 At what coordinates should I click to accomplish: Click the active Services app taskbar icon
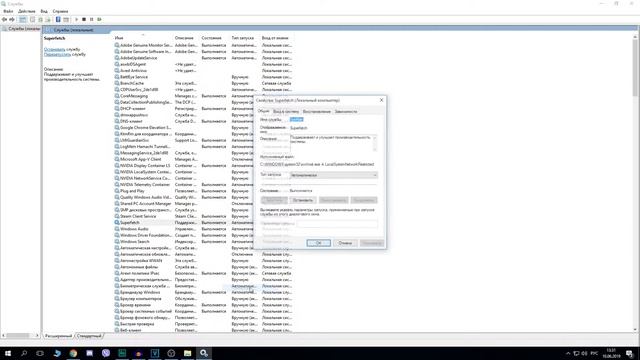tap(204, 353)
